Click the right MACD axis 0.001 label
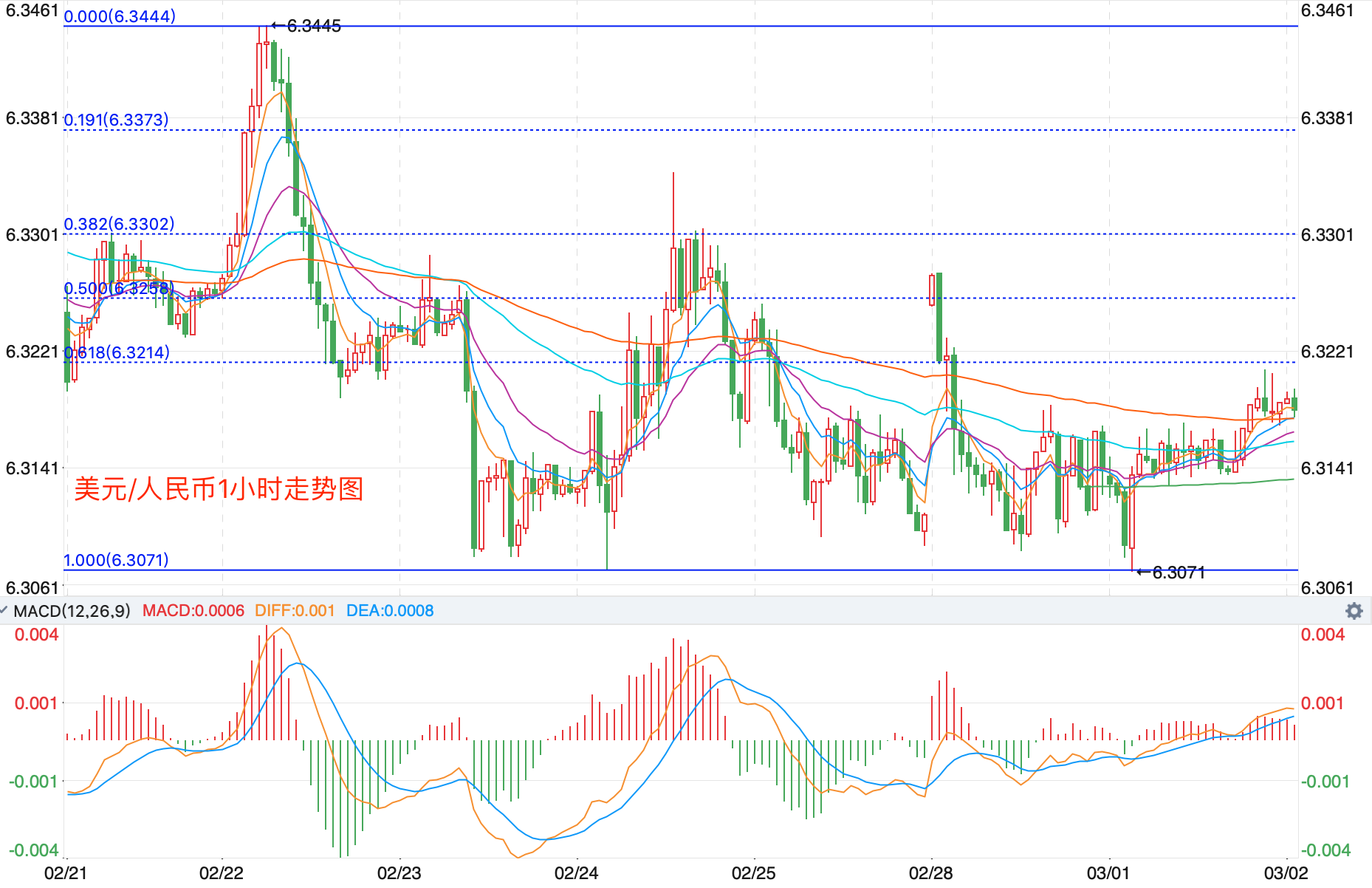 1323,703
